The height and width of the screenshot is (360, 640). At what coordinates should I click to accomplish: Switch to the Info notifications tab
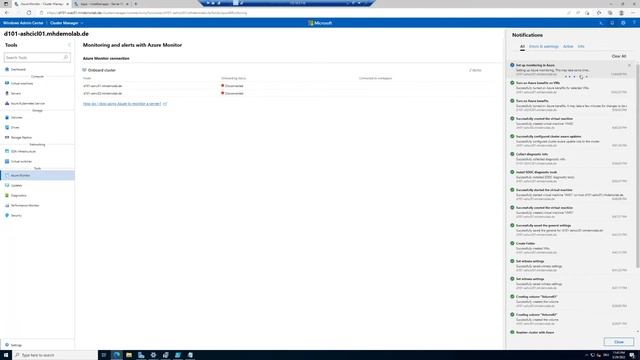581,47
